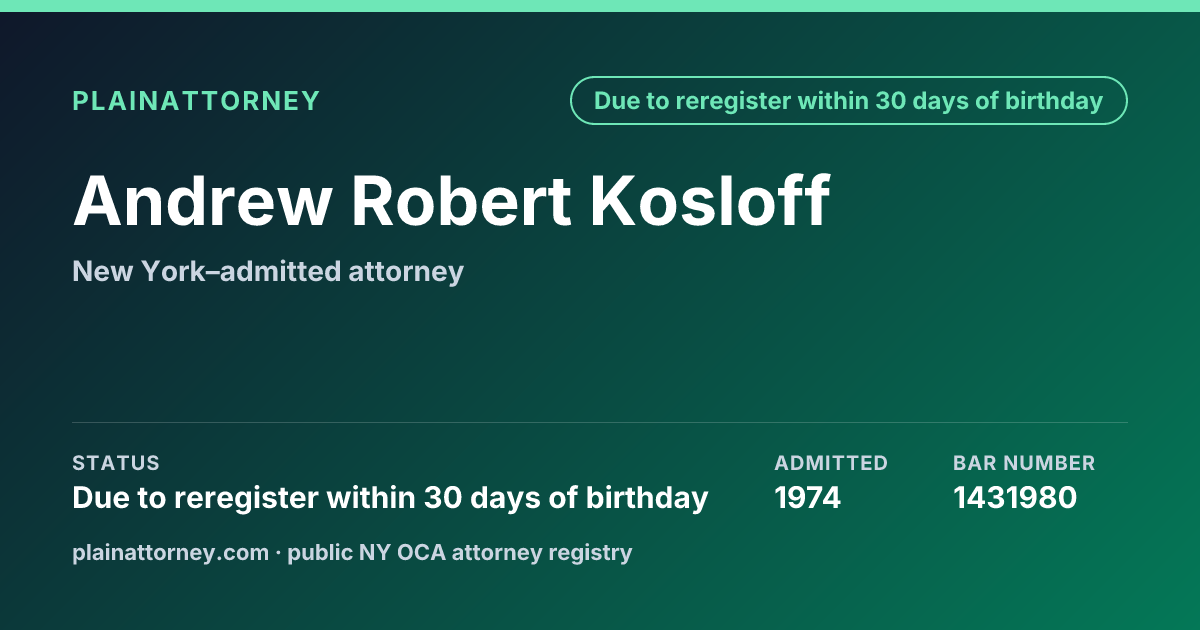
Task: Open the plainattorney.com footer link
Action: click(x=171, y=552)
